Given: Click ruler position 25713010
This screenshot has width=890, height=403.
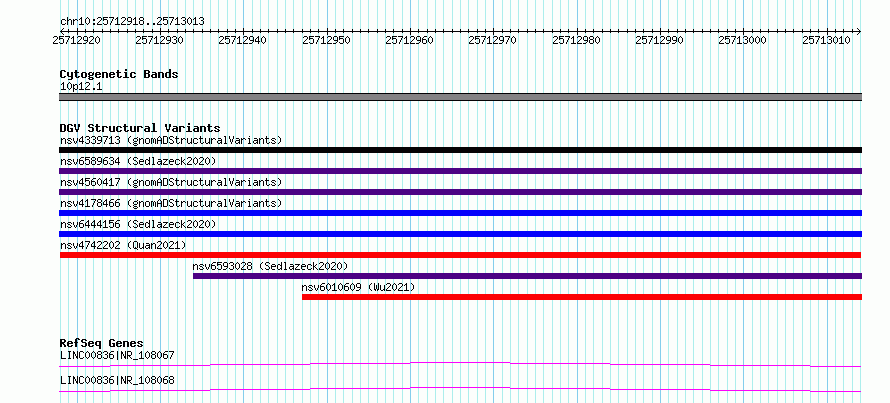Looking at the screenshot, I should coord(826,40).
